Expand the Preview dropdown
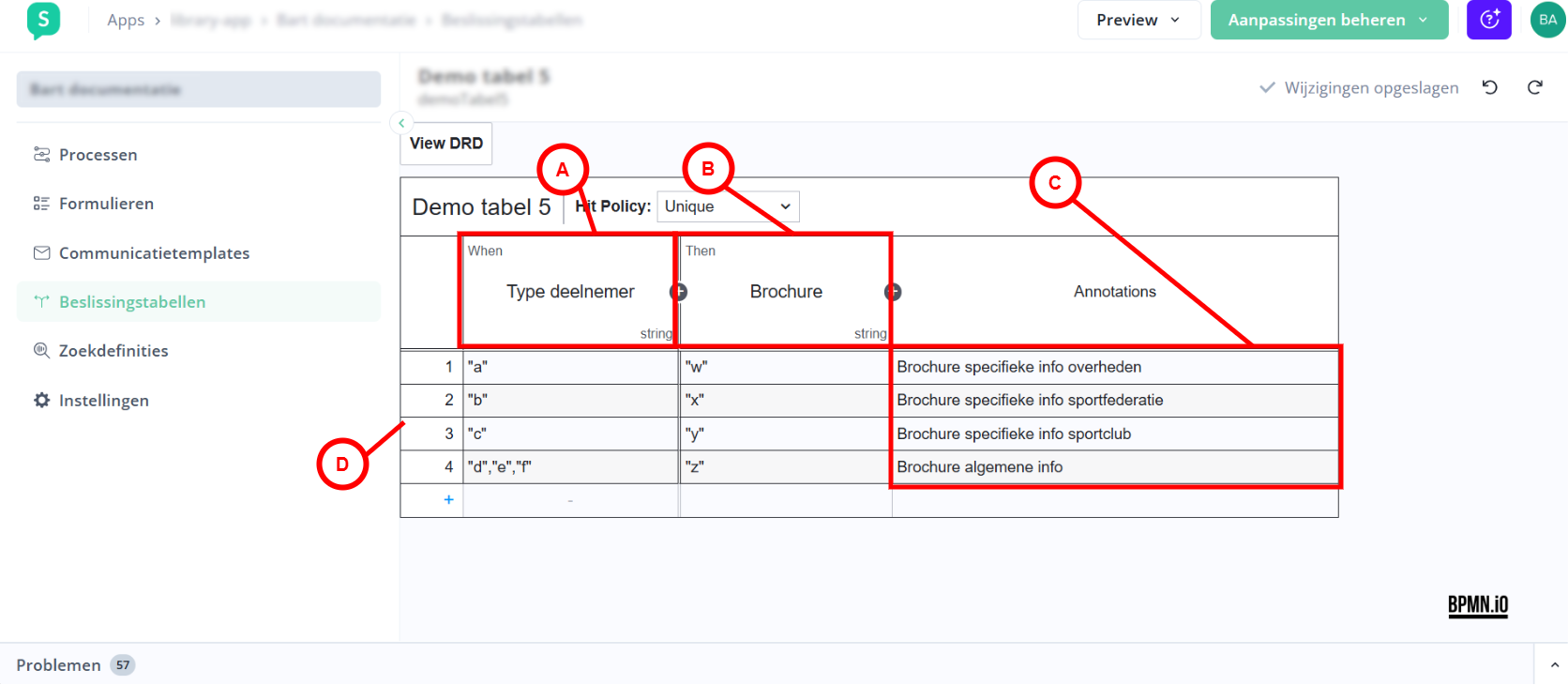The width and height of the screenshot is (1568, 685). point(1138,20)
